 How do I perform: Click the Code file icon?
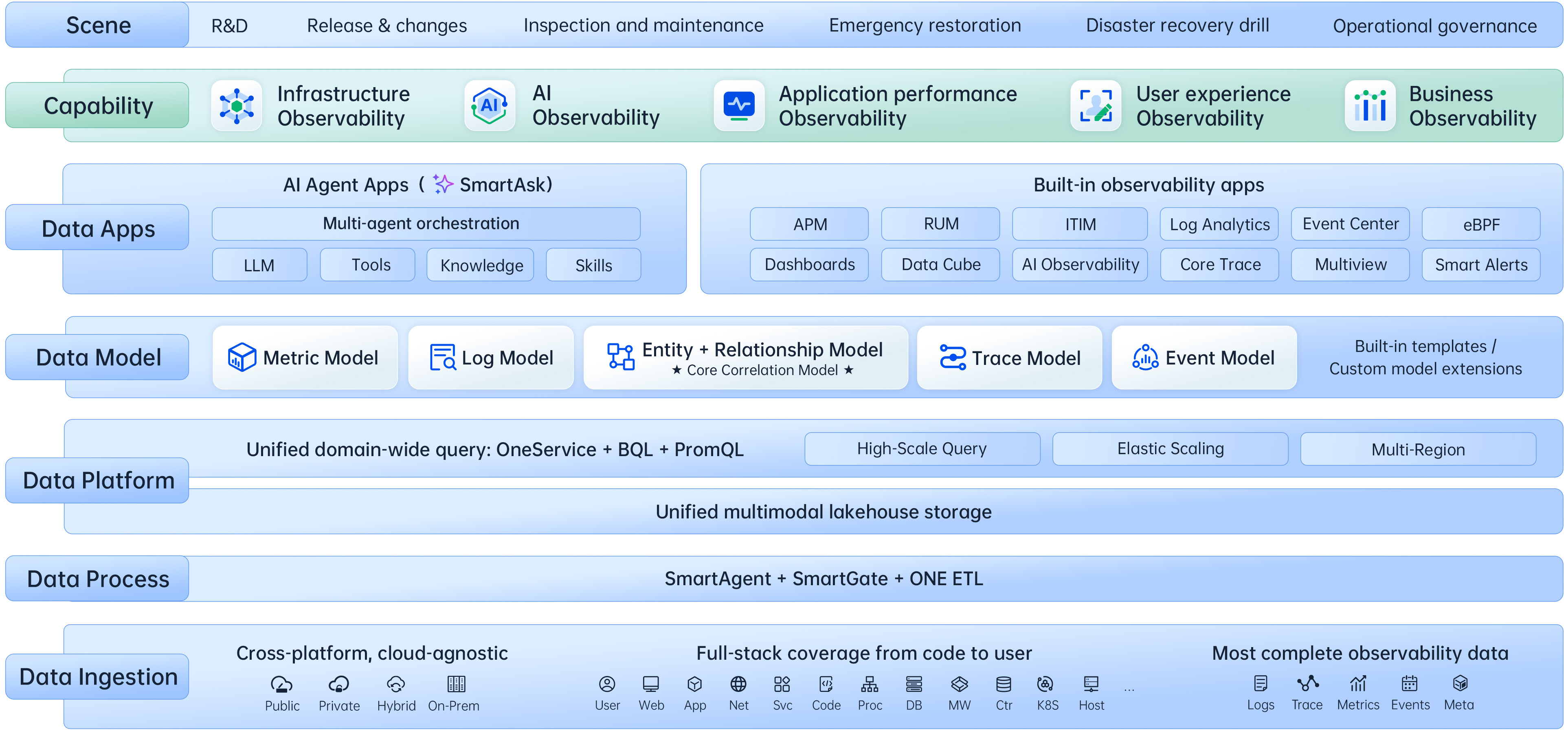(x=826, y=684)
